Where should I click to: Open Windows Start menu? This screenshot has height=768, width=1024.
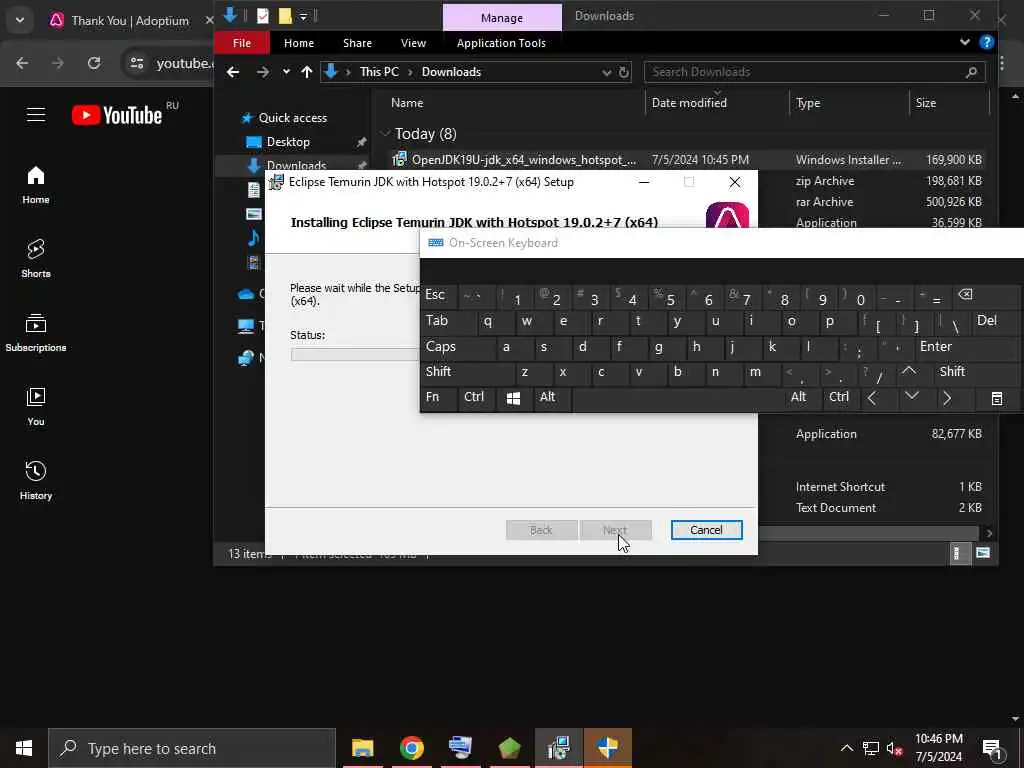coord(24,748)
